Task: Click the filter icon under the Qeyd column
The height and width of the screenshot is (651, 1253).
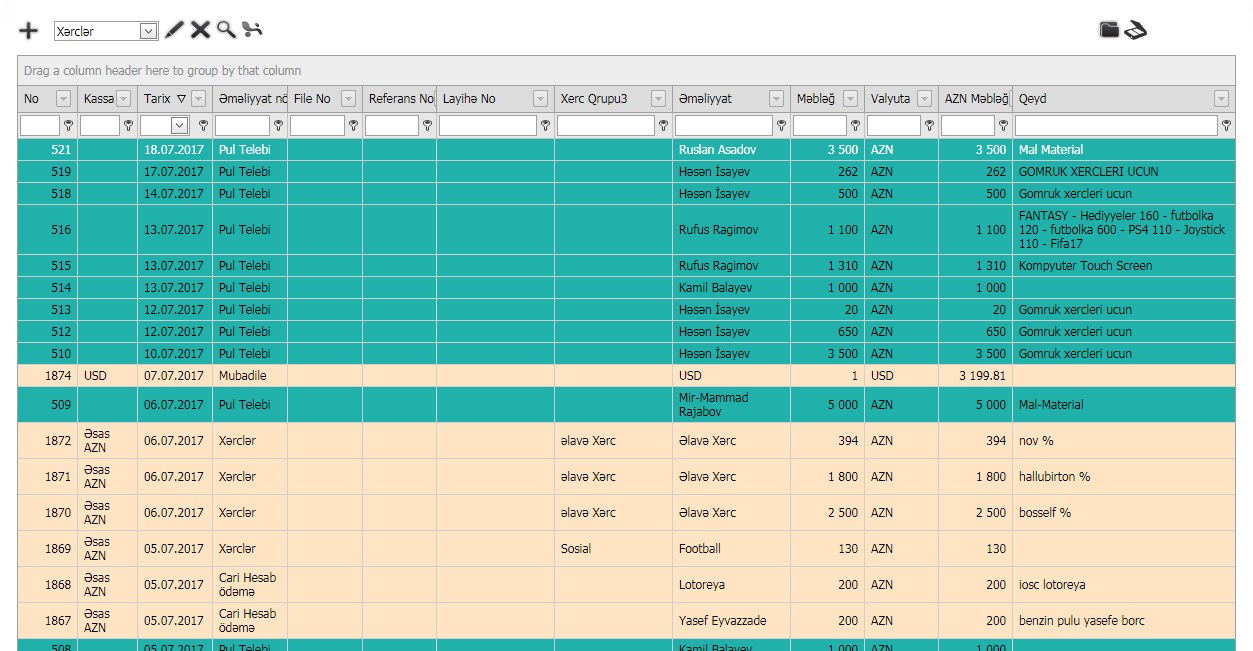Action: click(1226, 126)
